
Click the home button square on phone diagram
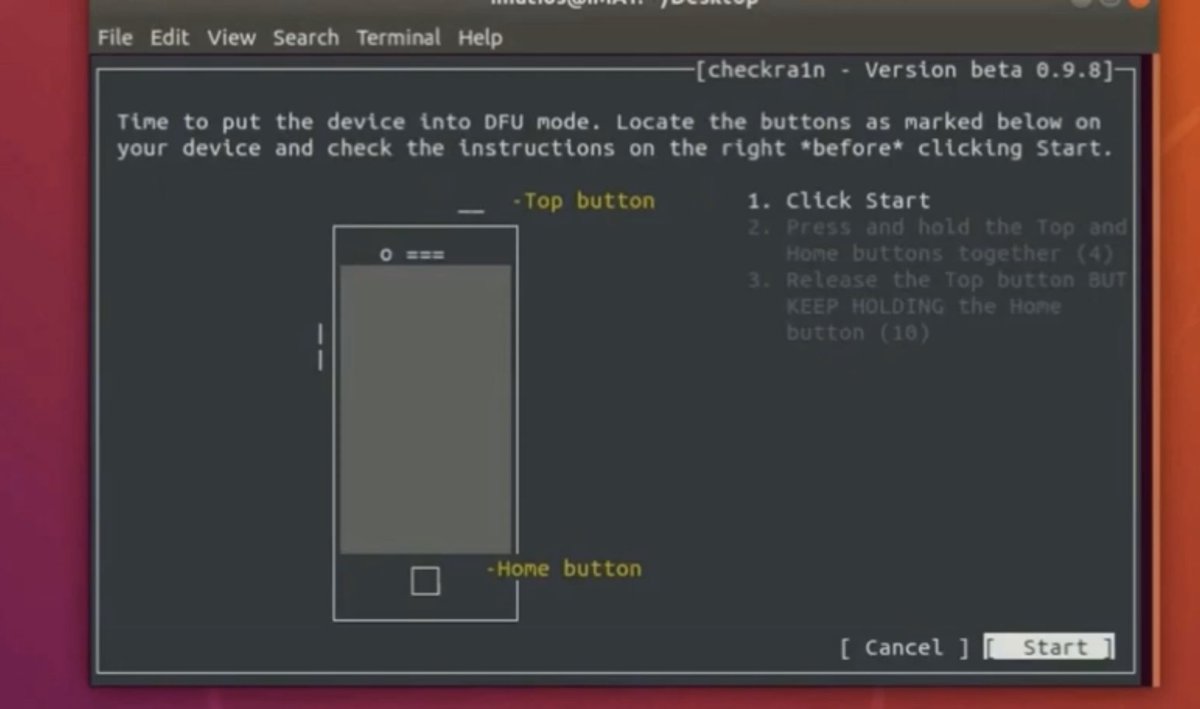pyautogui.click(x=425, y=581)
